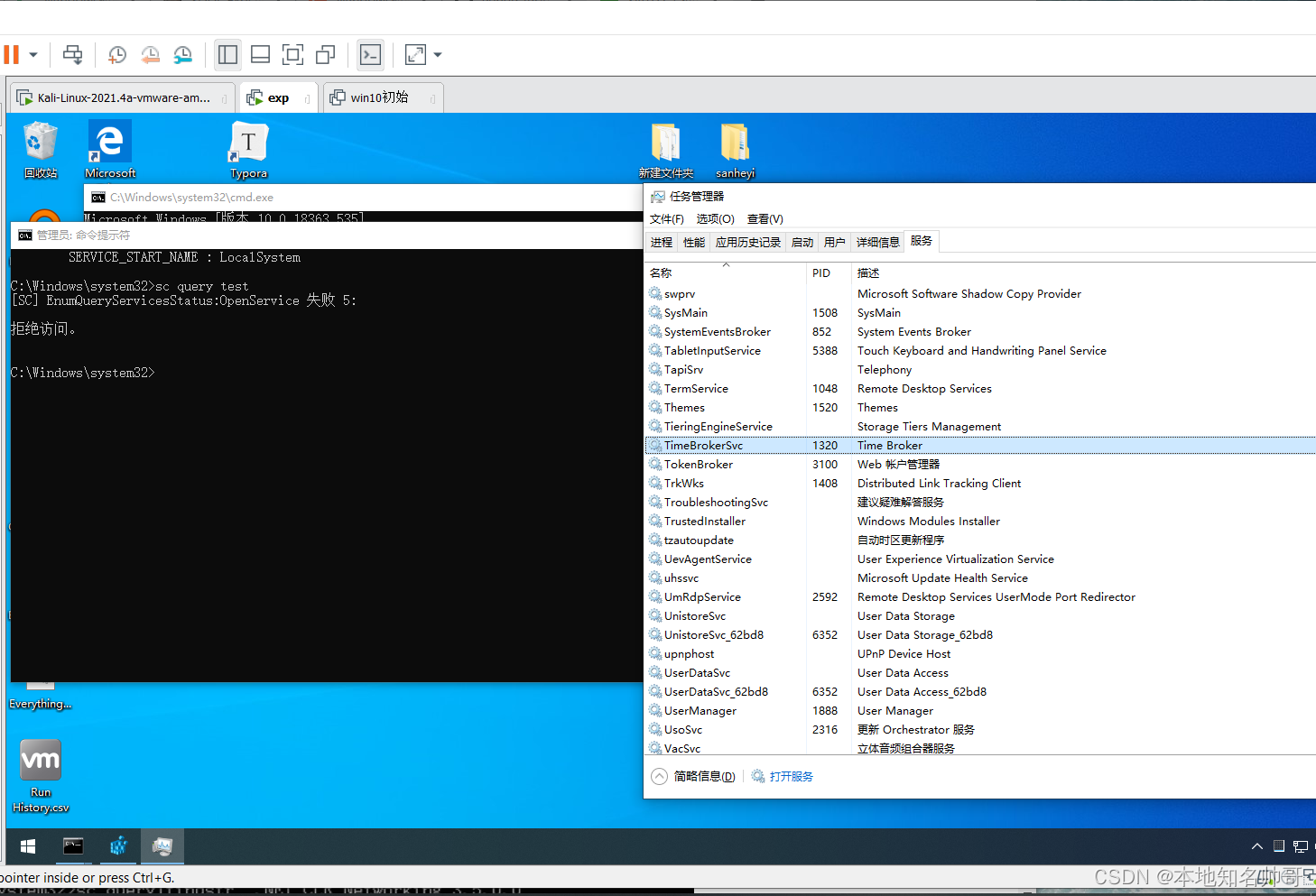Enter full screen mode icon

coord(292,55)
